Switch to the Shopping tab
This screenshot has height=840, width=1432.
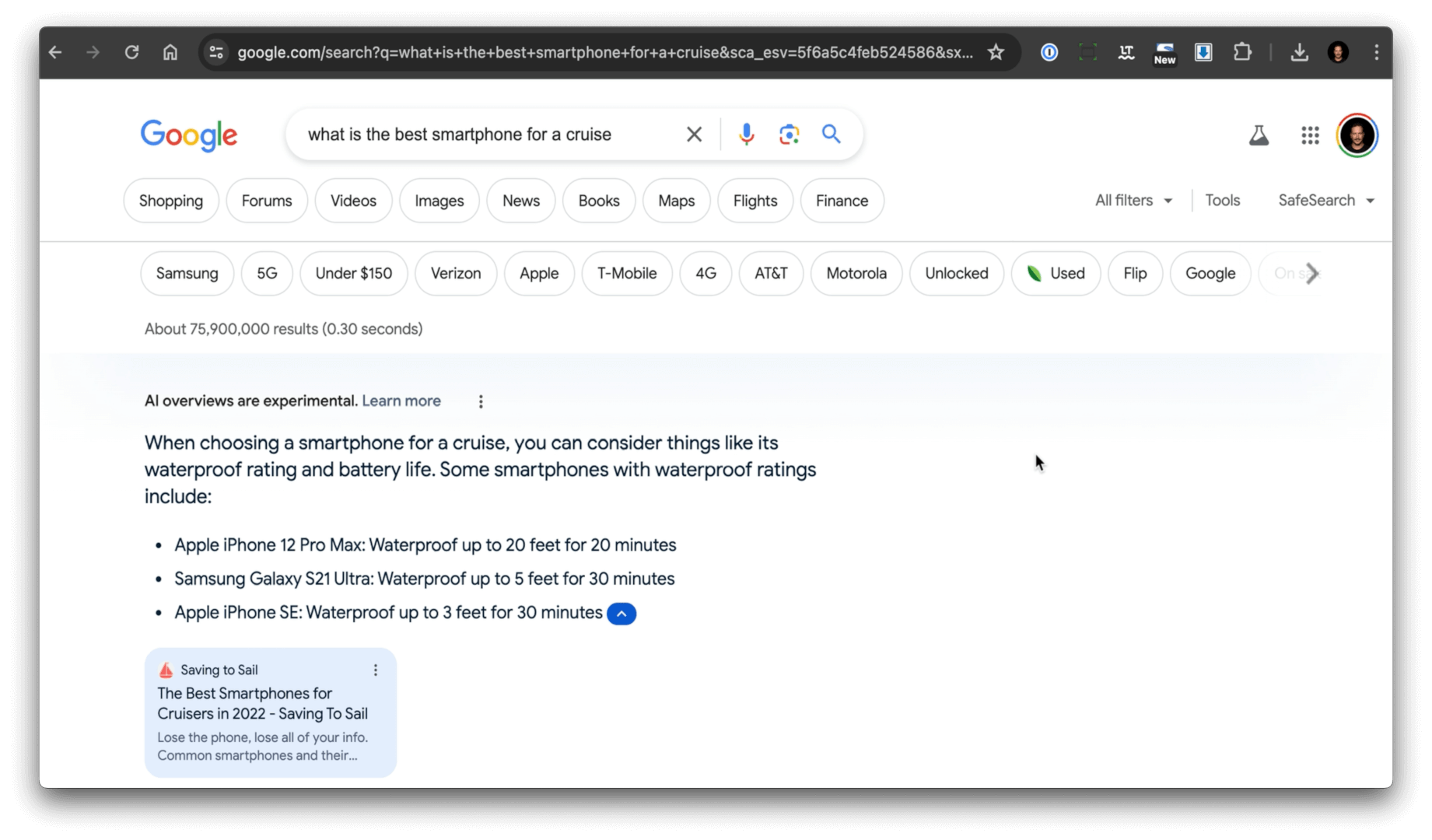tap(171, 201)
